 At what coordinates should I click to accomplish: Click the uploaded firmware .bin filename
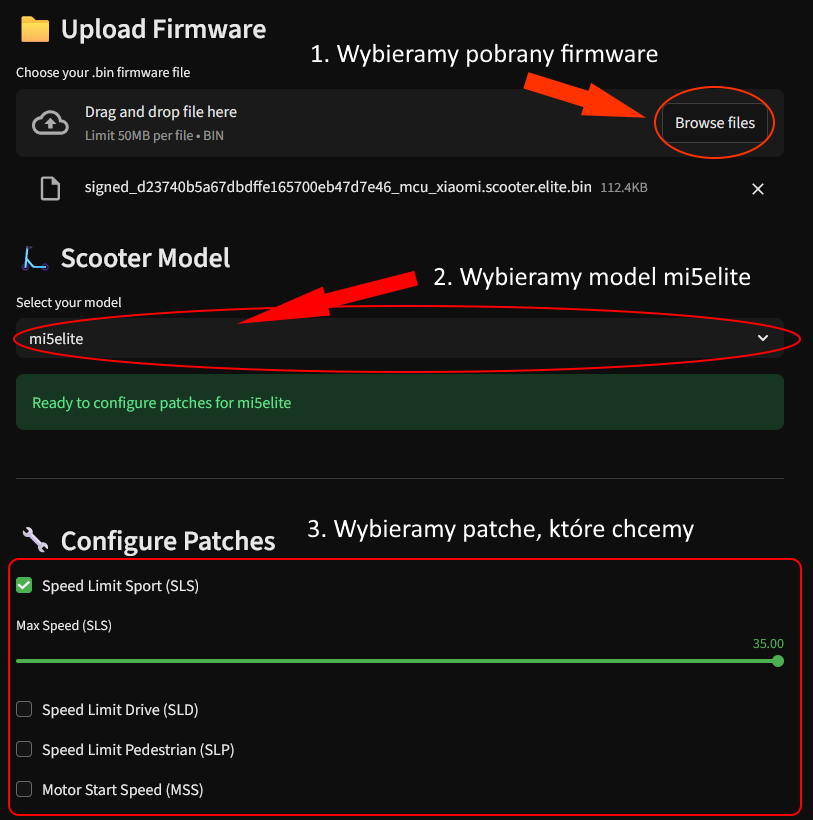[338, 187]
